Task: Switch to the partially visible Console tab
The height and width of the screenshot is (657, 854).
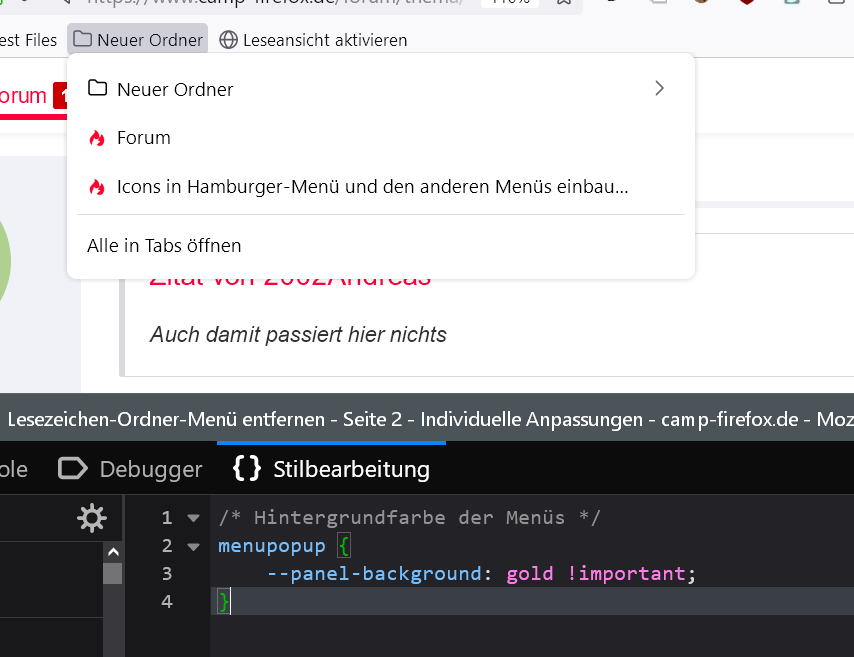Action: [12, 469]
